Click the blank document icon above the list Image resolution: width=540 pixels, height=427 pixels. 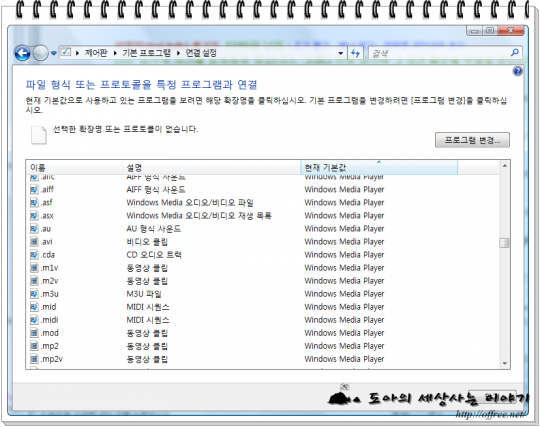[x=39, y=135]
